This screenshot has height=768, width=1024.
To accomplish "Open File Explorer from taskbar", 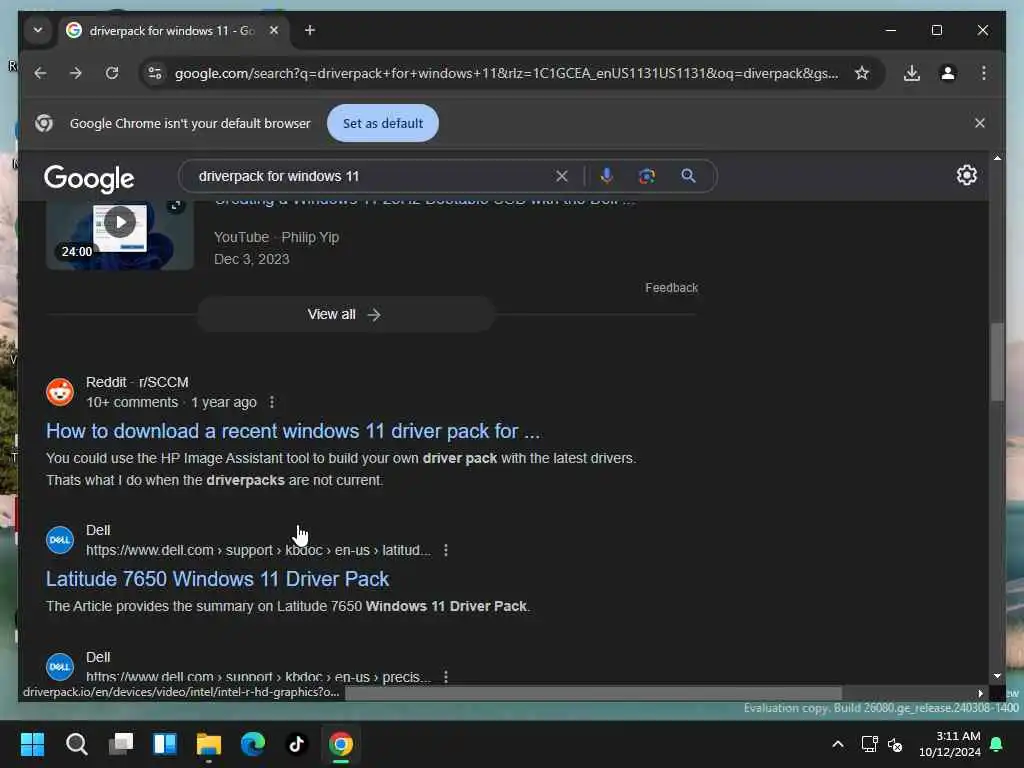I will pyautogui.click(x=209, y=744).
